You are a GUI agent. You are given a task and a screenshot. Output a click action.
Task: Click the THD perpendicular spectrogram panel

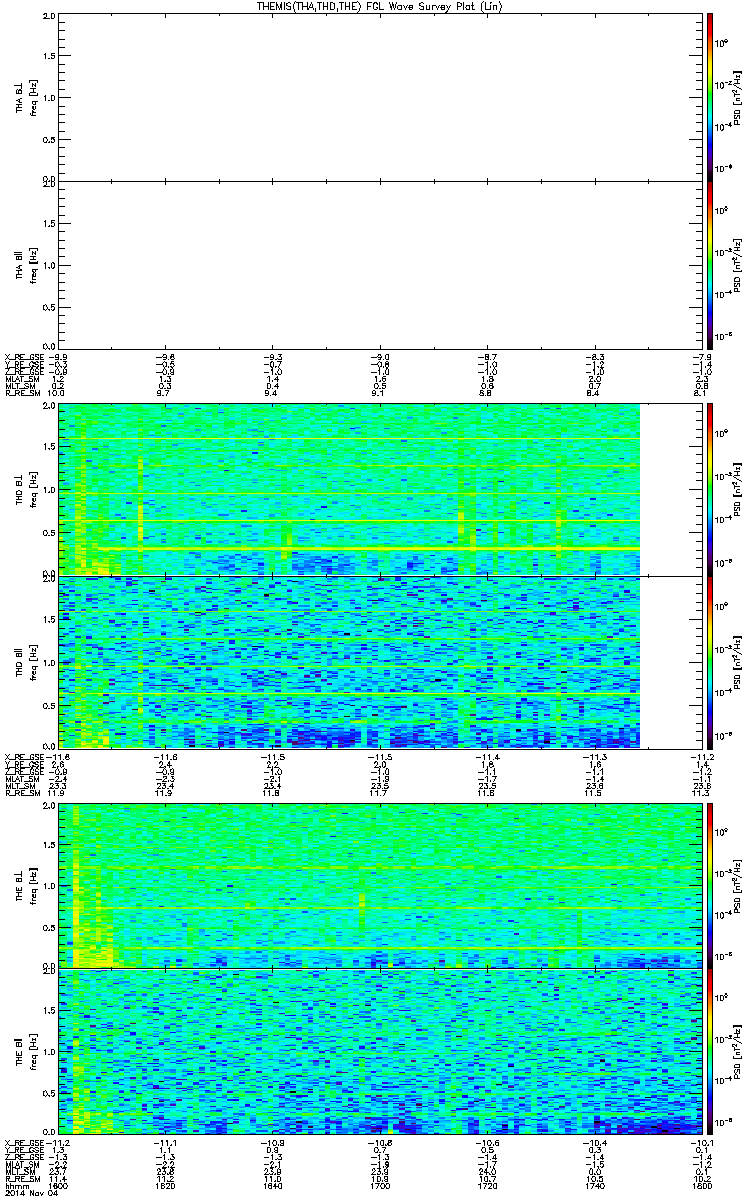coord(378,490)
